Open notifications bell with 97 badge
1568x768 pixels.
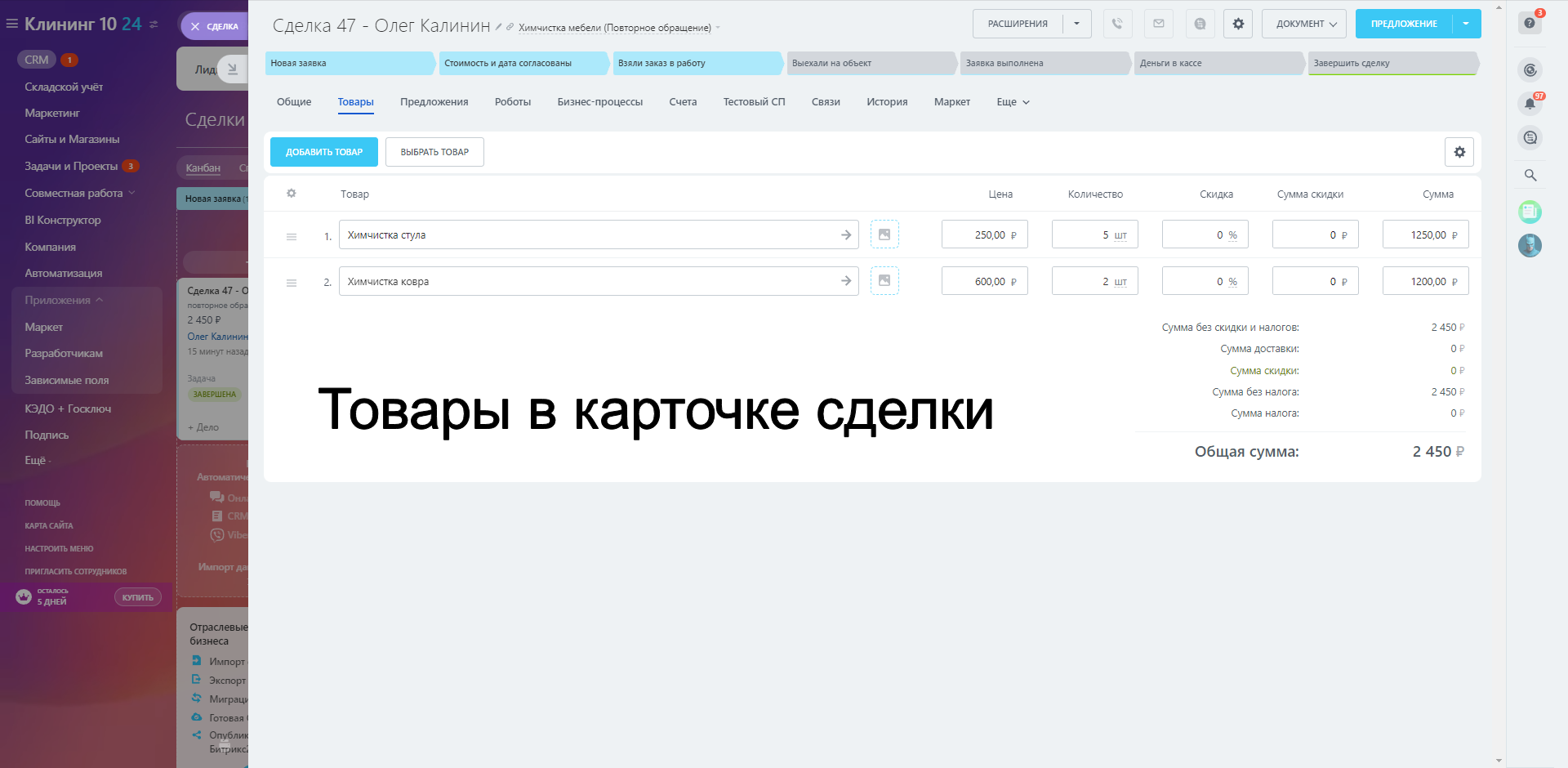[x=1530, y=104]
